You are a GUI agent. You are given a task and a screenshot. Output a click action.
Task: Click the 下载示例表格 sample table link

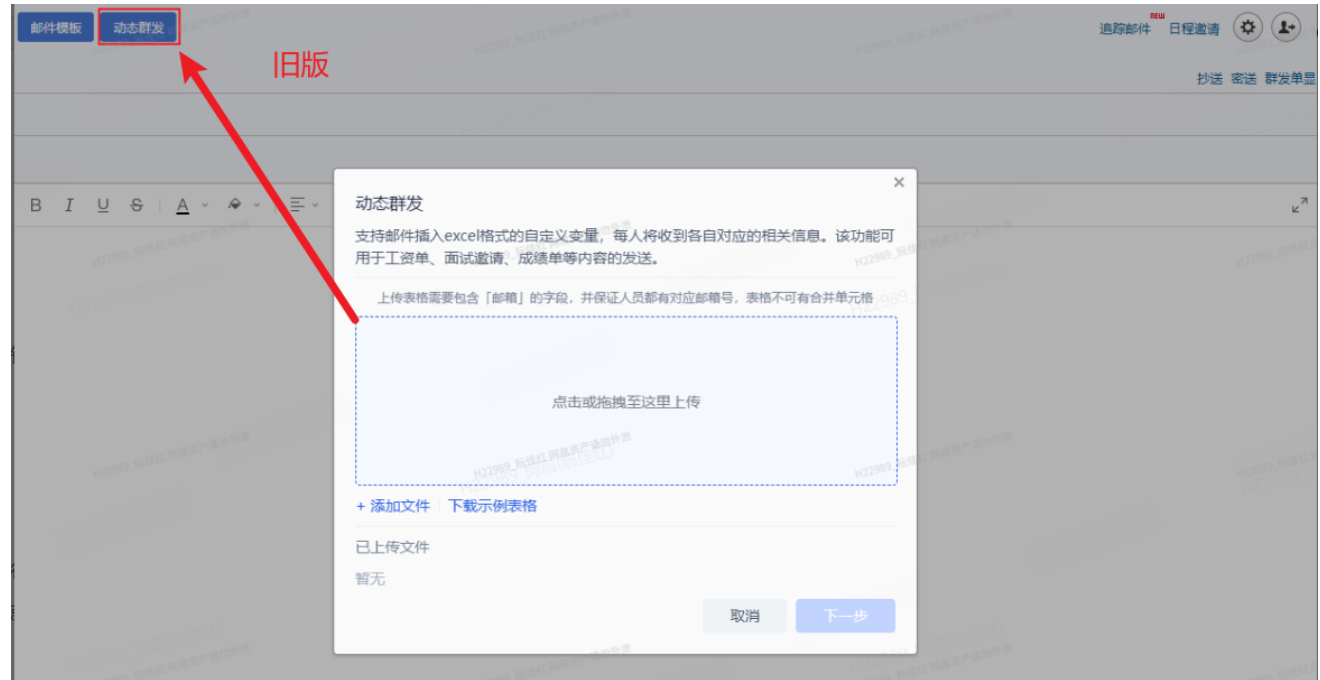[x=495, y=507]
